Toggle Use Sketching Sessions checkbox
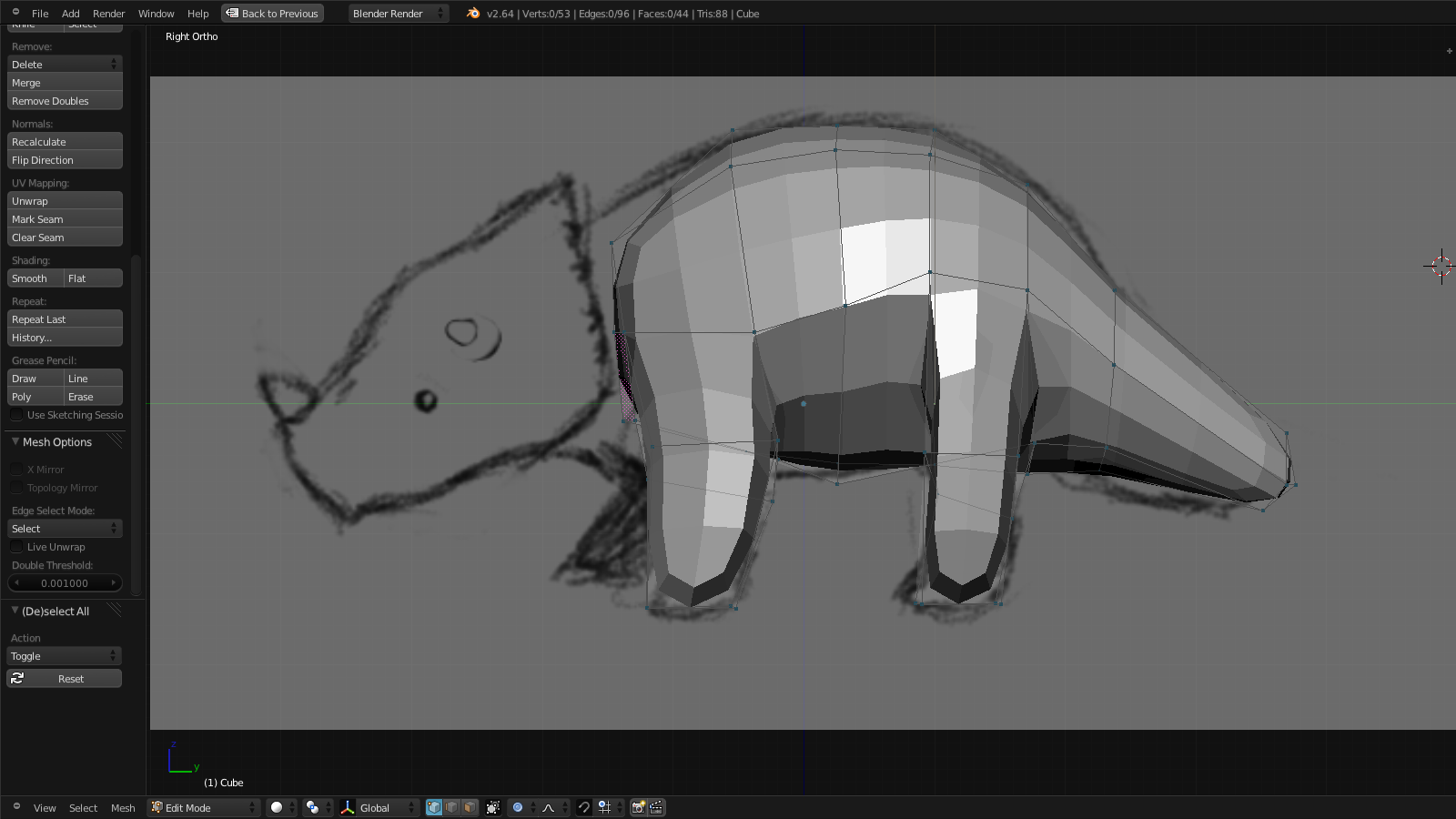 click(16, 415)
